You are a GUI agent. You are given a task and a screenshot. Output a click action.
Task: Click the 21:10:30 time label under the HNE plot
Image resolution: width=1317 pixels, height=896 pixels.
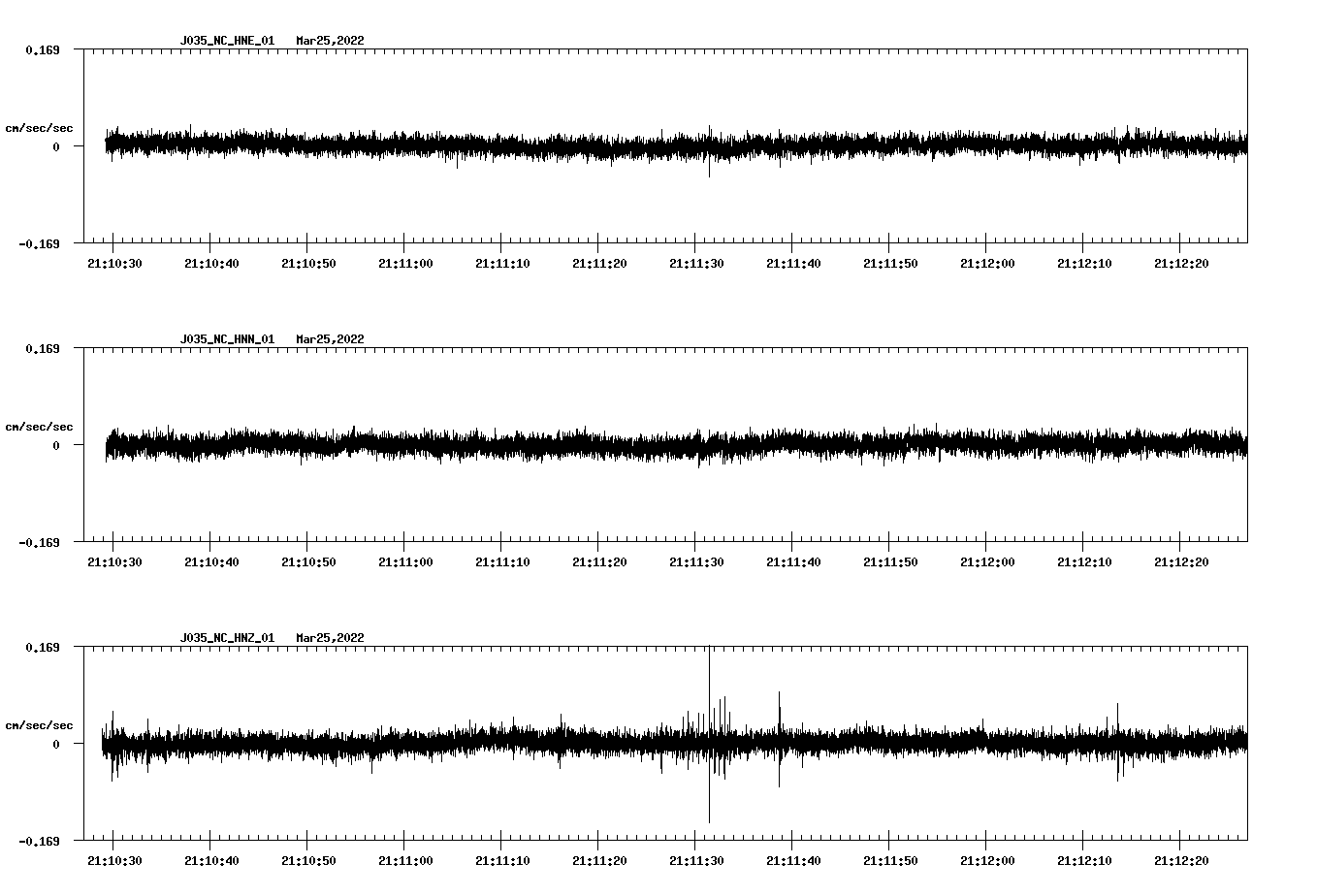coord(114,264)
